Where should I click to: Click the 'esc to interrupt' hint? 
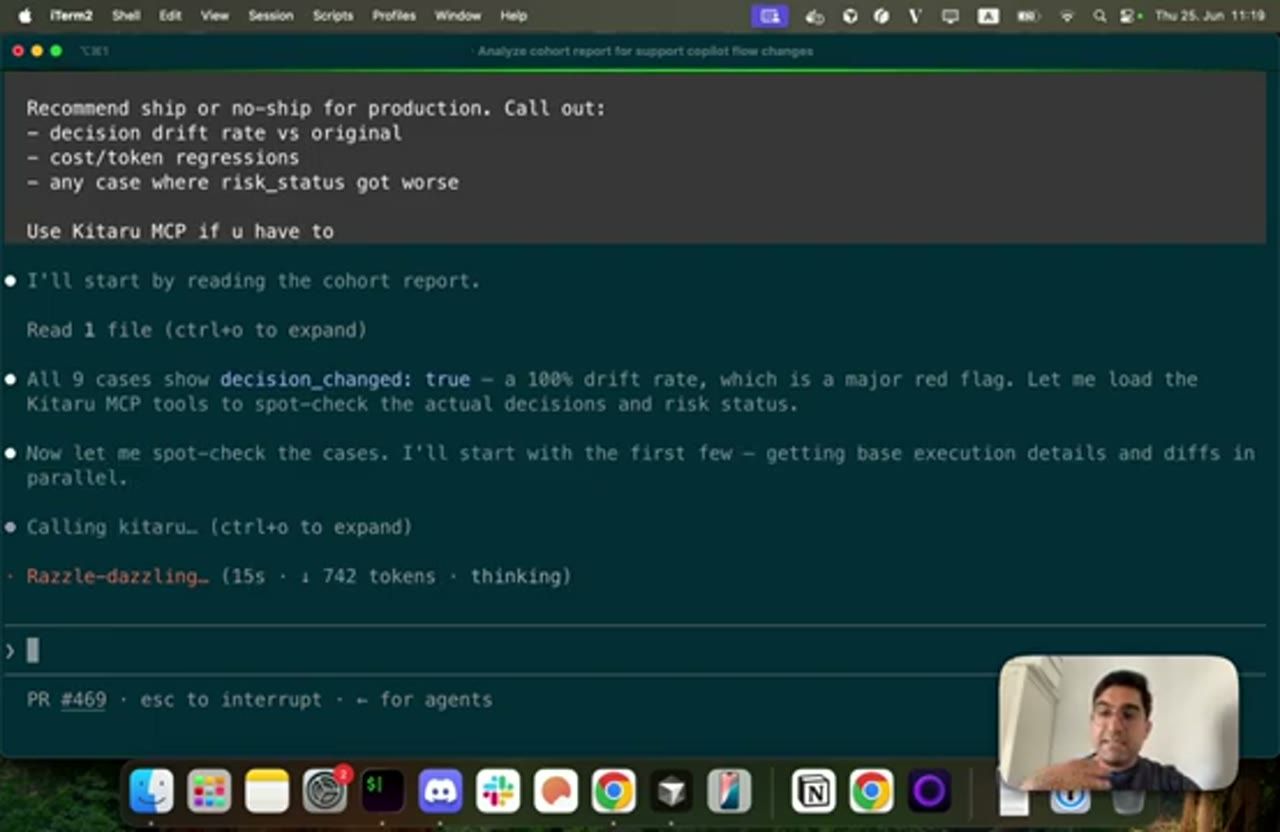point(231,700)
